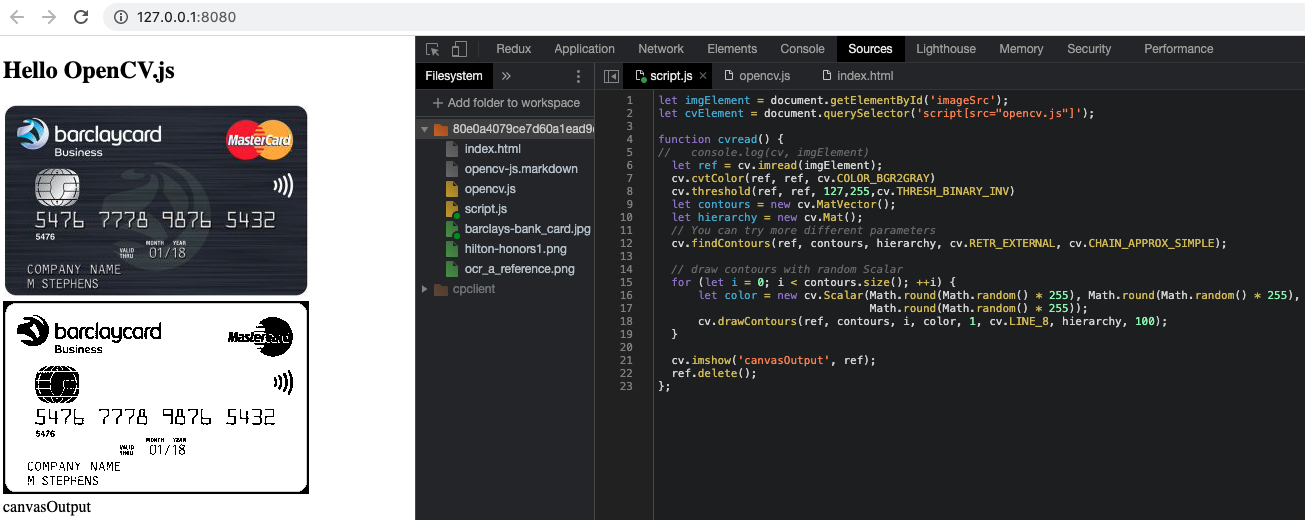Screen dimensions: 1305x520
Task: Reload the page with the refresh icon
Action: (81, 17)
